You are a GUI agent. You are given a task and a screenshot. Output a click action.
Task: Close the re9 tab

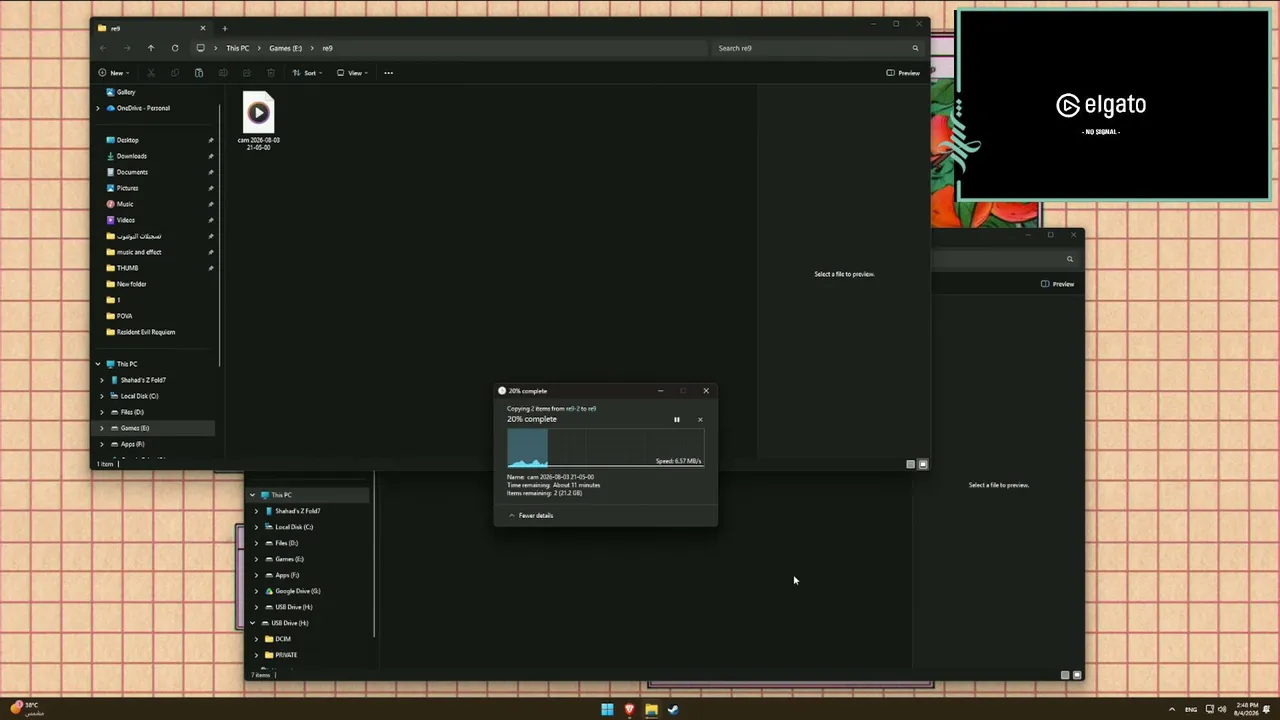pos(203,28)
